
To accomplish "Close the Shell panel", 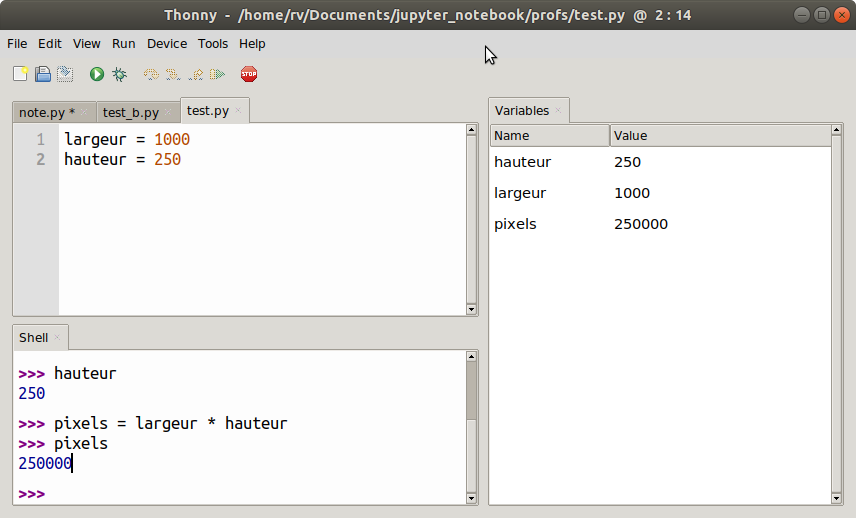I will point(57,337).
